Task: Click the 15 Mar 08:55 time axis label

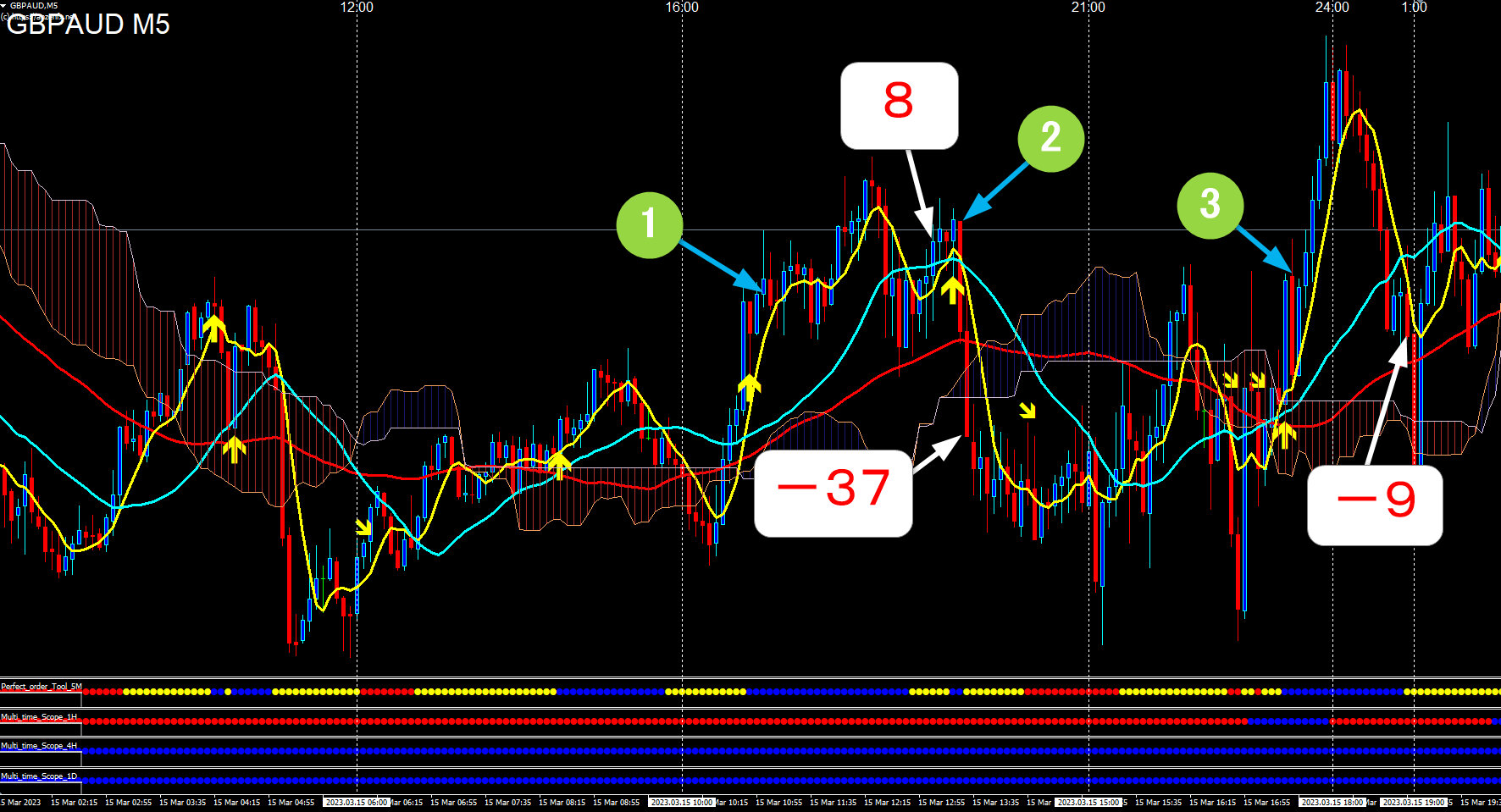Action: pos(616,802)
